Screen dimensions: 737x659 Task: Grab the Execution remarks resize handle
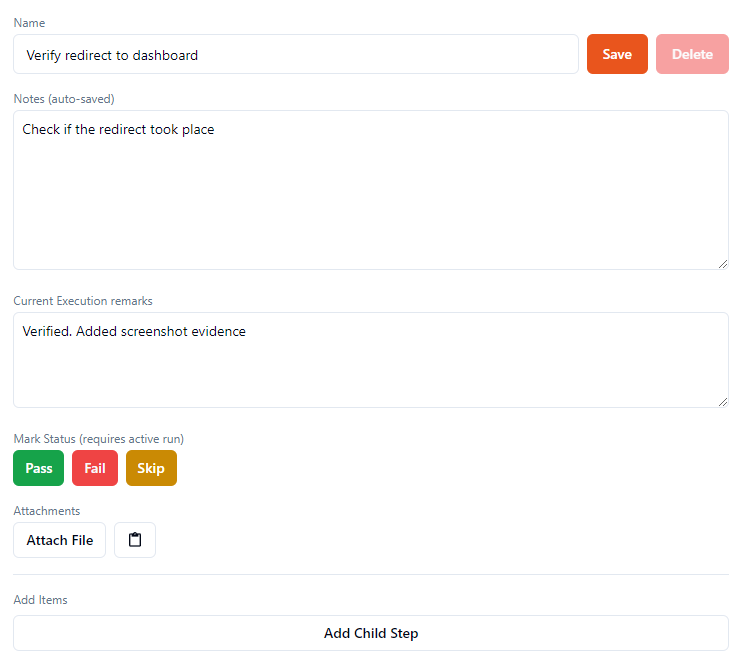click(x=722, y=401)
